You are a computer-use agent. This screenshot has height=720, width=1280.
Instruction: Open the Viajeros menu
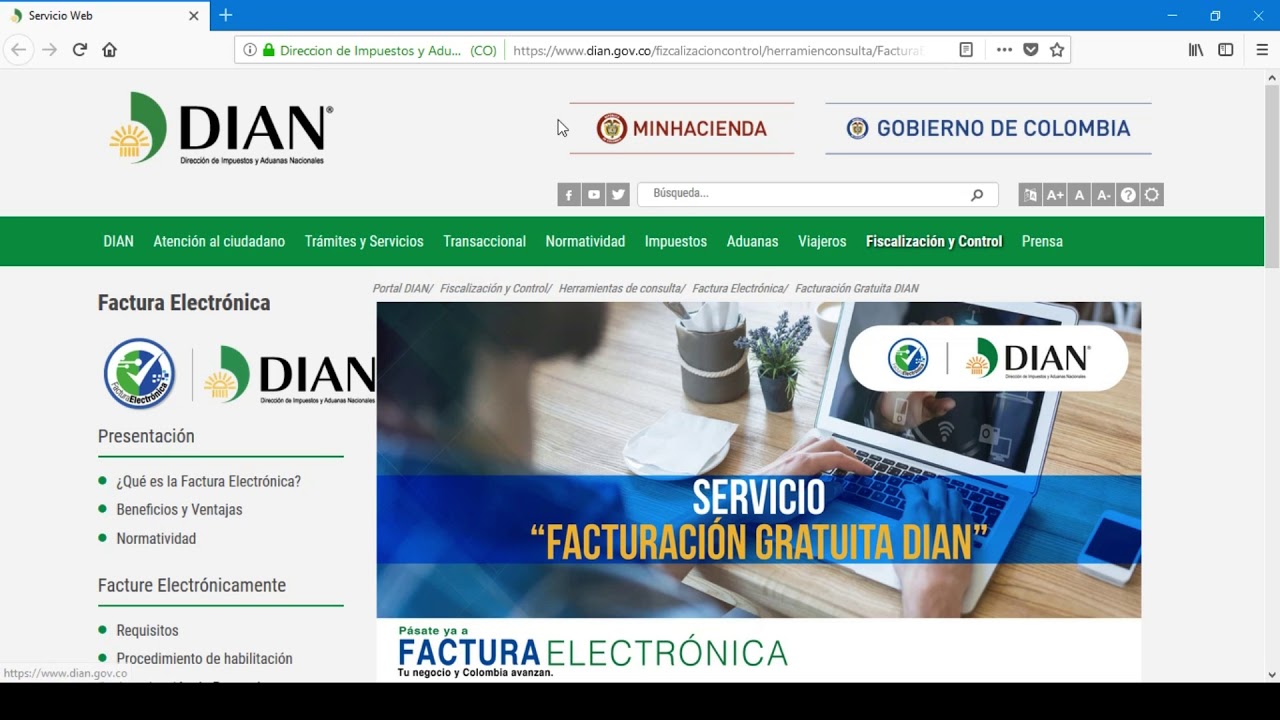822,241
